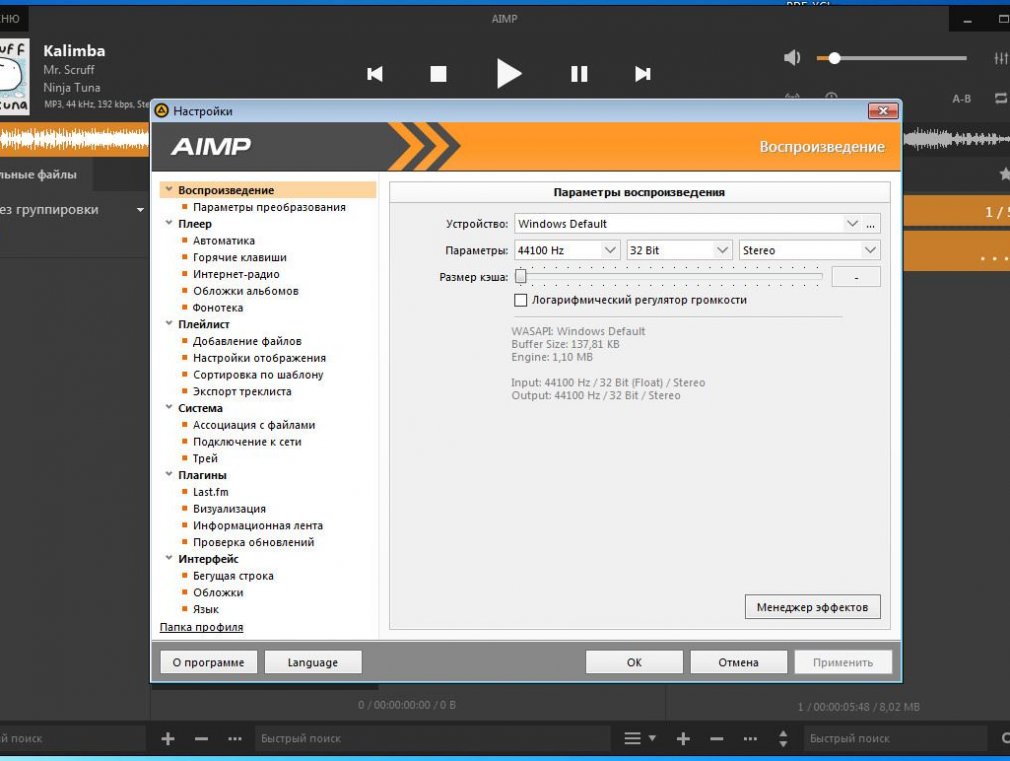Open left playlist more options ellipsis
The height and width of the screenshot is (761, 1010).
[x=235, y=738]
